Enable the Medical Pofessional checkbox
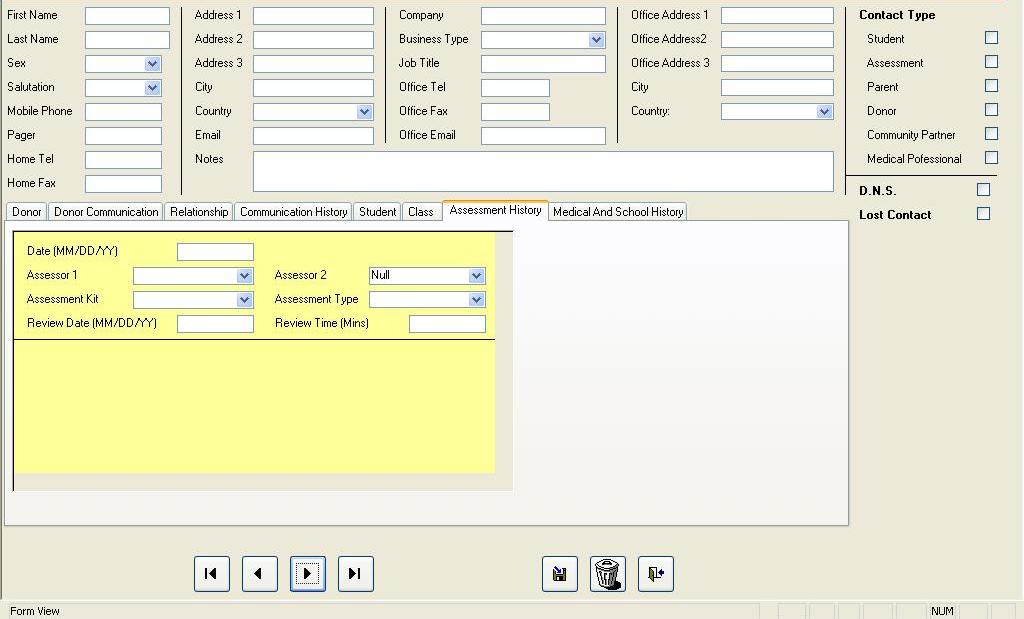The image size is (1024, 619). (991, 157)
